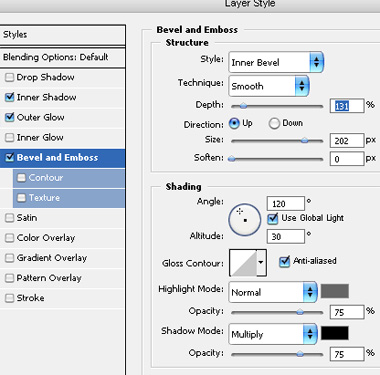Open the Technique dropdown showing Smooth

pos(269,86)
